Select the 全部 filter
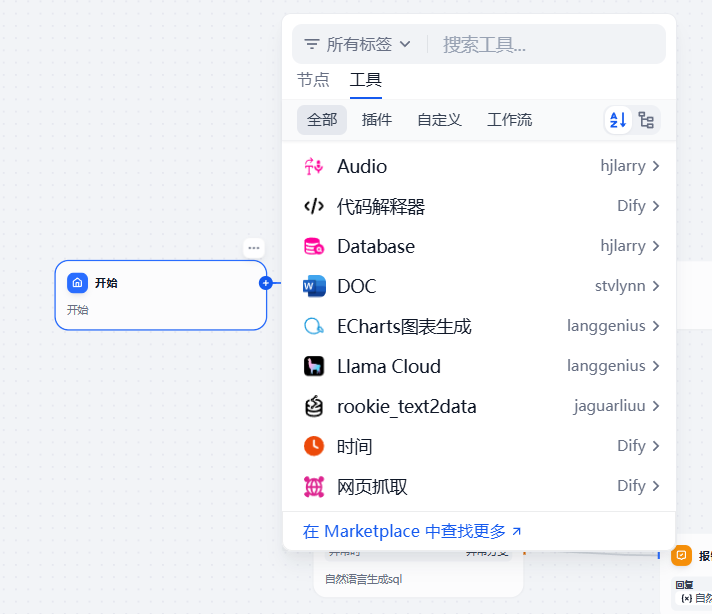This screenshot has height=614, width=712. point(322,120)
